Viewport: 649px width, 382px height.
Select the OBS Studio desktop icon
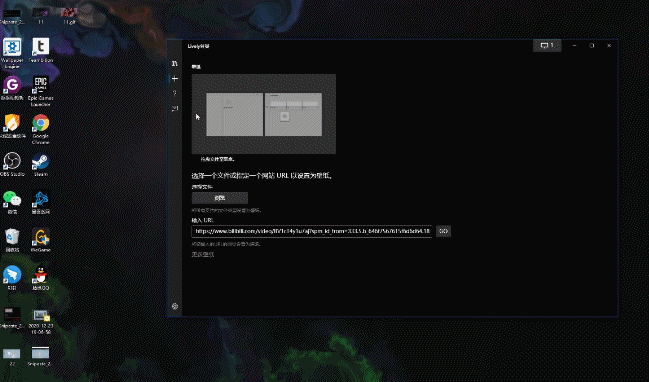pyautogui.click(x=12, y=164)
